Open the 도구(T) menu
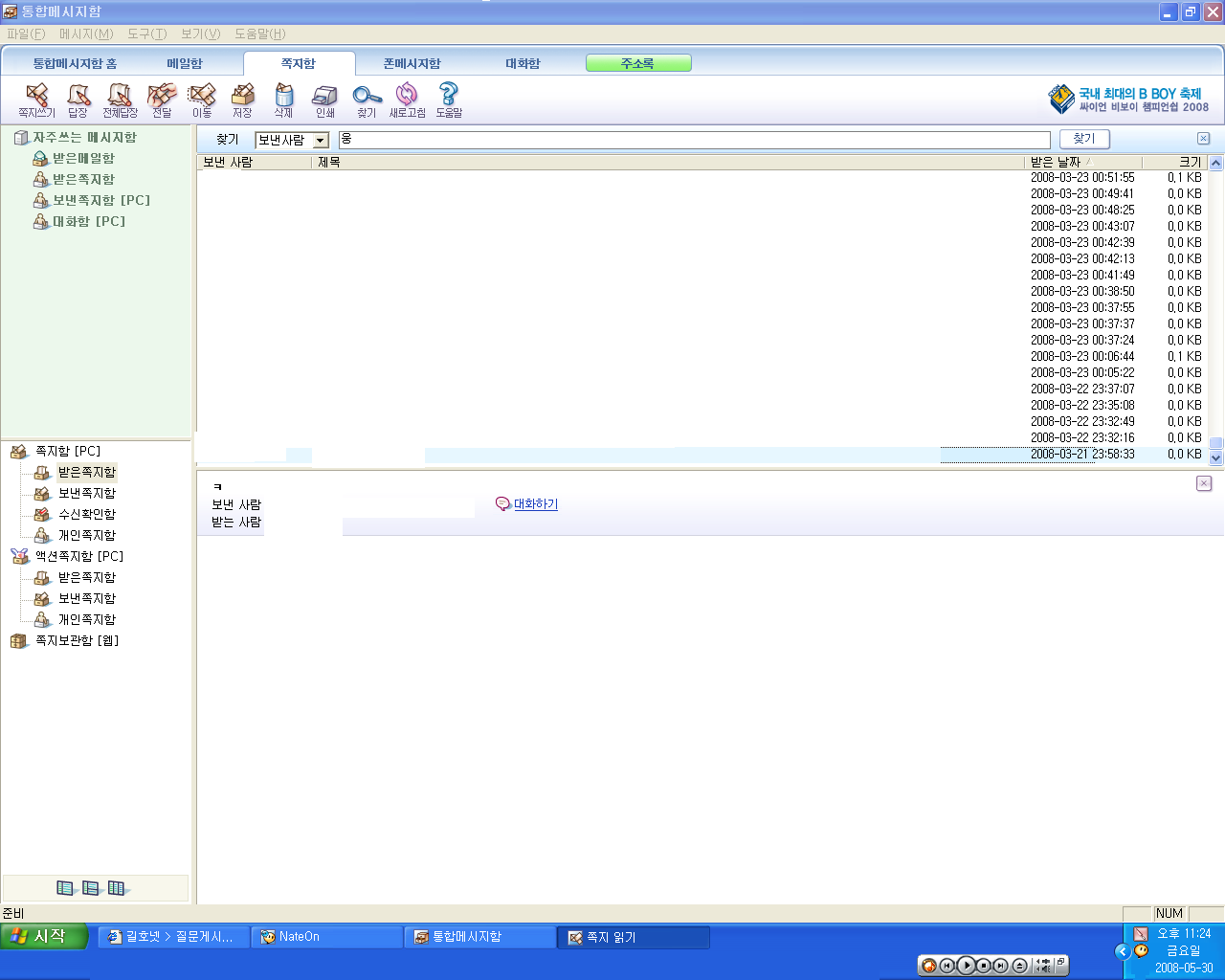The height and width of the screenshot is (980, 1225). point(146,33)
